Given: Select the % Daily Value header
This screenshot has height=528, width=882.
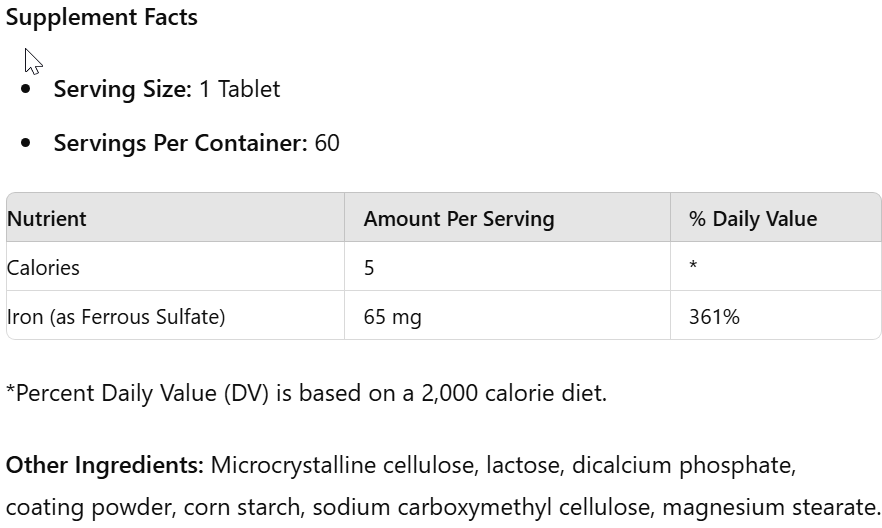Looking at the screenshot, I should pyautogui.click(x=752, y=219).
